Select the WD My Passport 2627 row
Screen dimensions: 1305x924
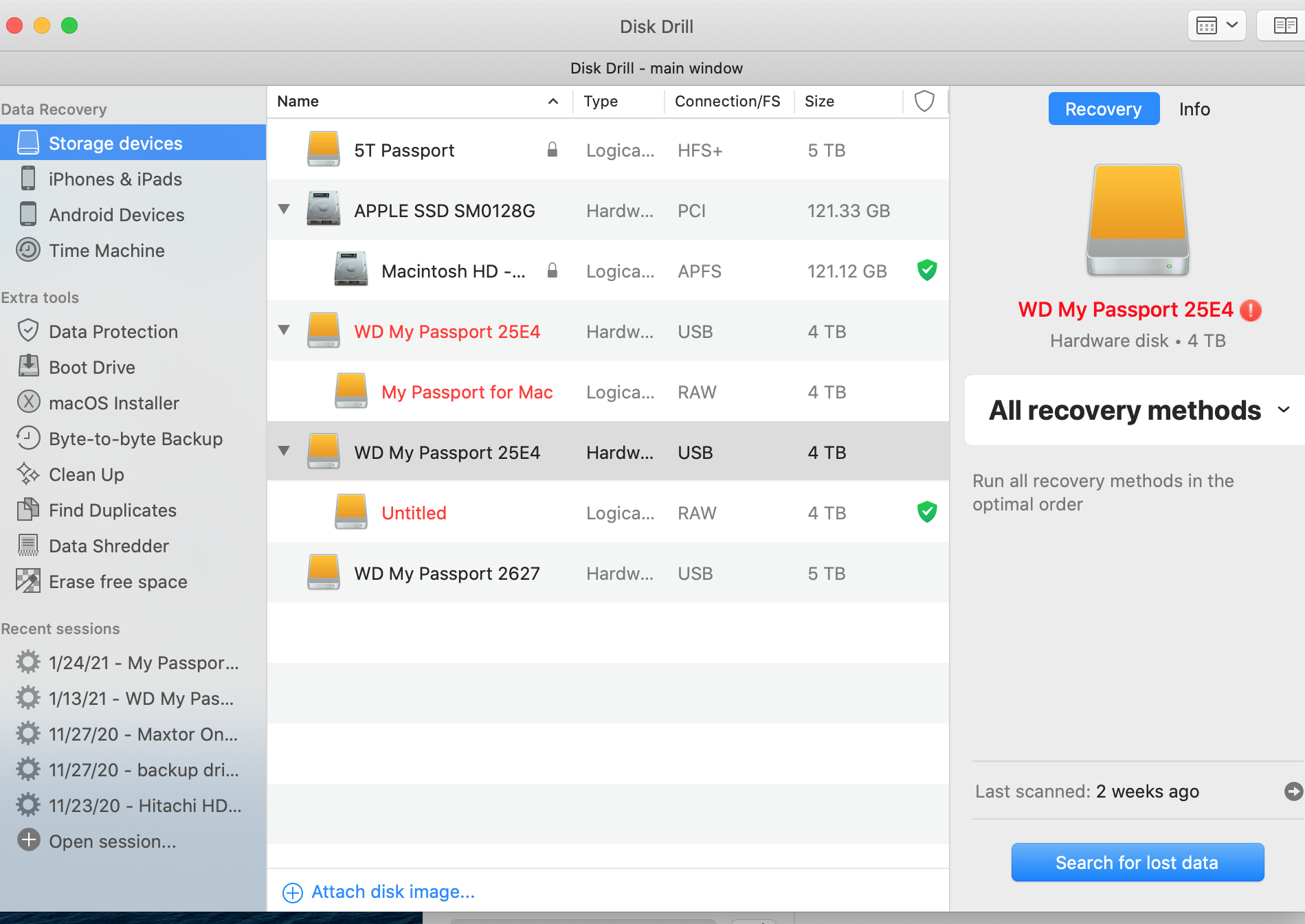point(608,572)
